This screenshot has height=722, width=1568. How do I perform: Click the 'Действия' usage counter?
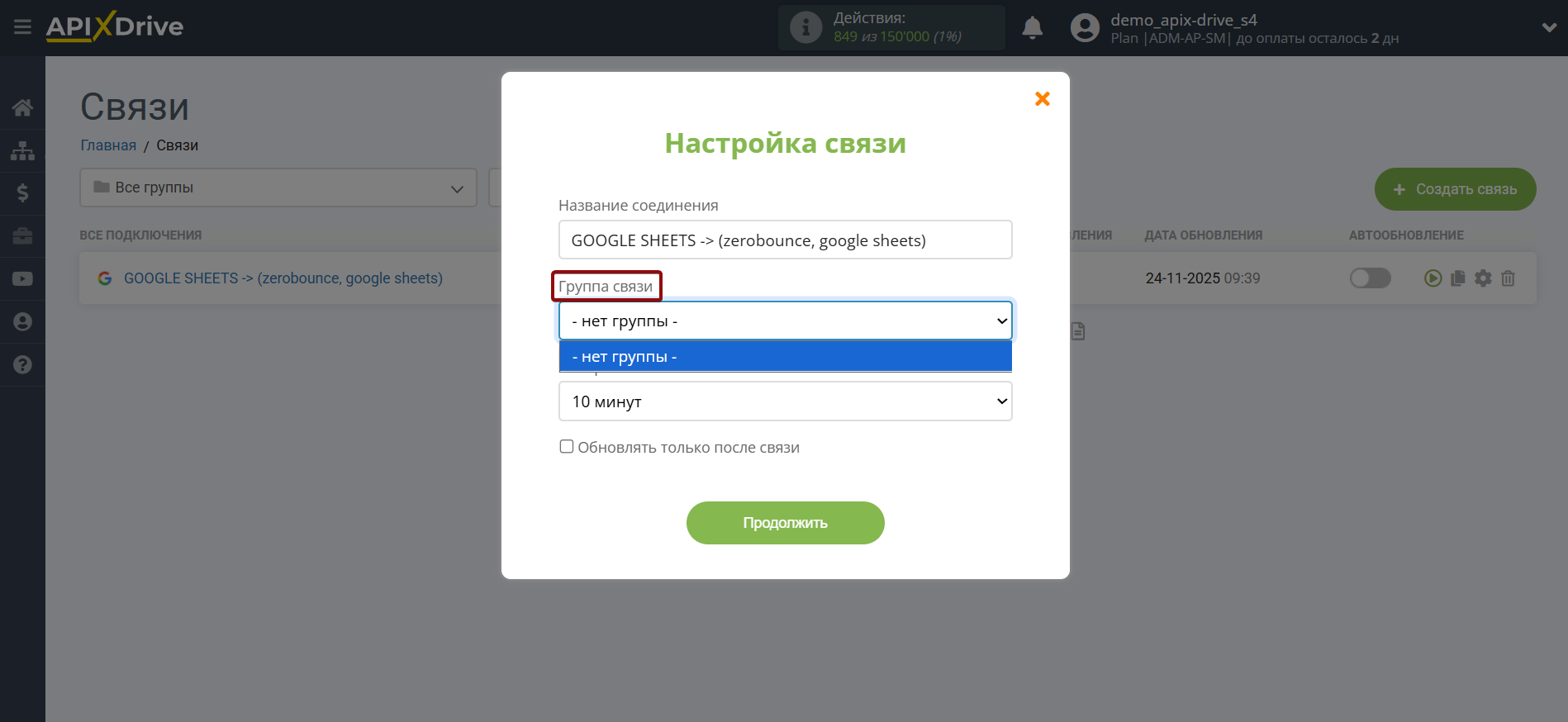click(x=891, y=27)
